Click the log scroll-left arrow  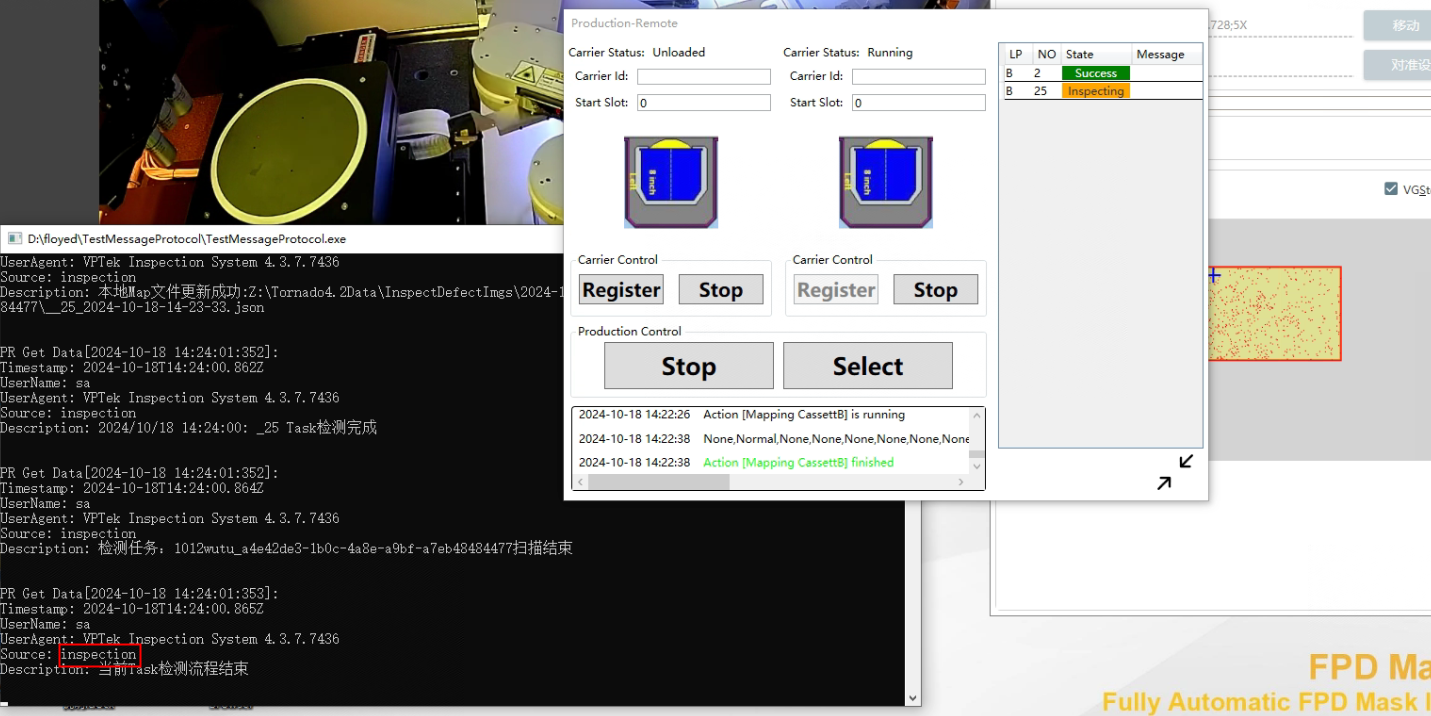tap(580, 482)
